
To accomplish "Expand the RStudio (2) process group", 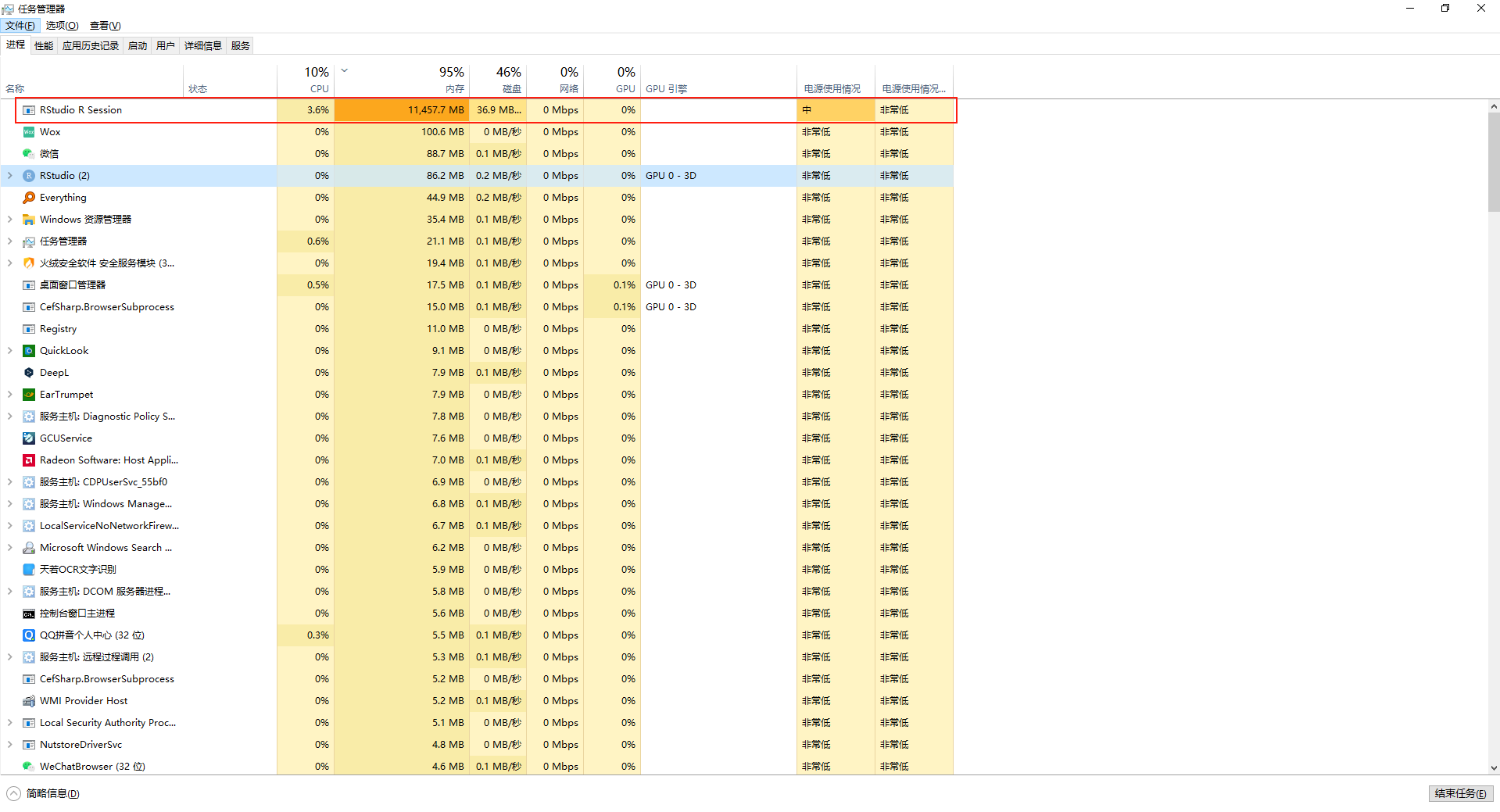I will point(9,176).
